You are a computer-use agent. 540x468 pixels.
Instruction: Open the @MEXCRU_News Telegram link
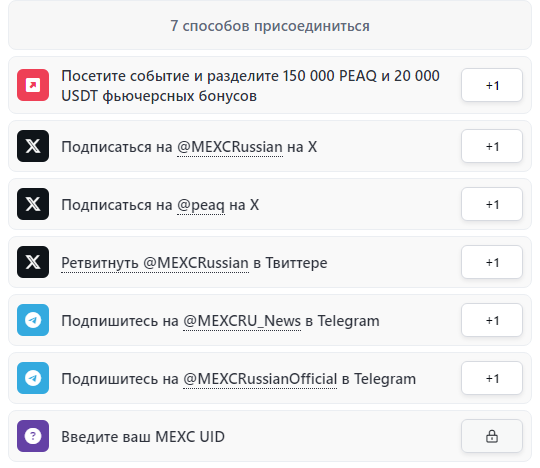point(242,321)
